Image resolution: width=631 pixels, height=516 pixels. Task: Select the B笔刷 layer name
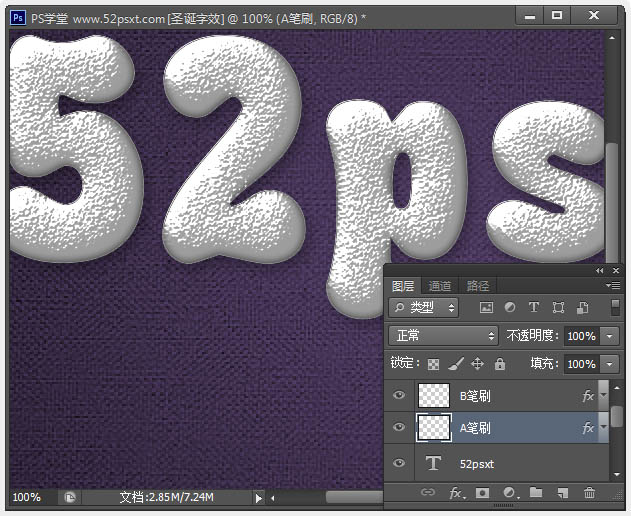tap(476, 396)
